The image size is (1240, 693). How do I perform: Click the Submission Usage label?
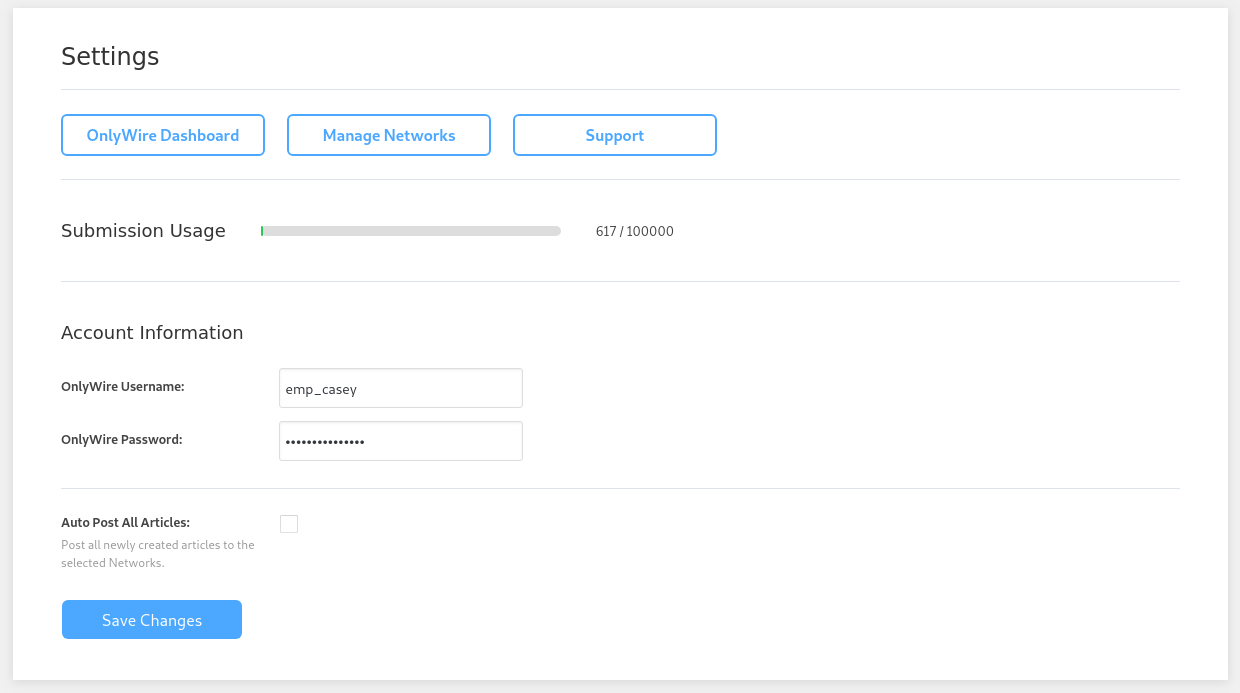tap(143, 231)
